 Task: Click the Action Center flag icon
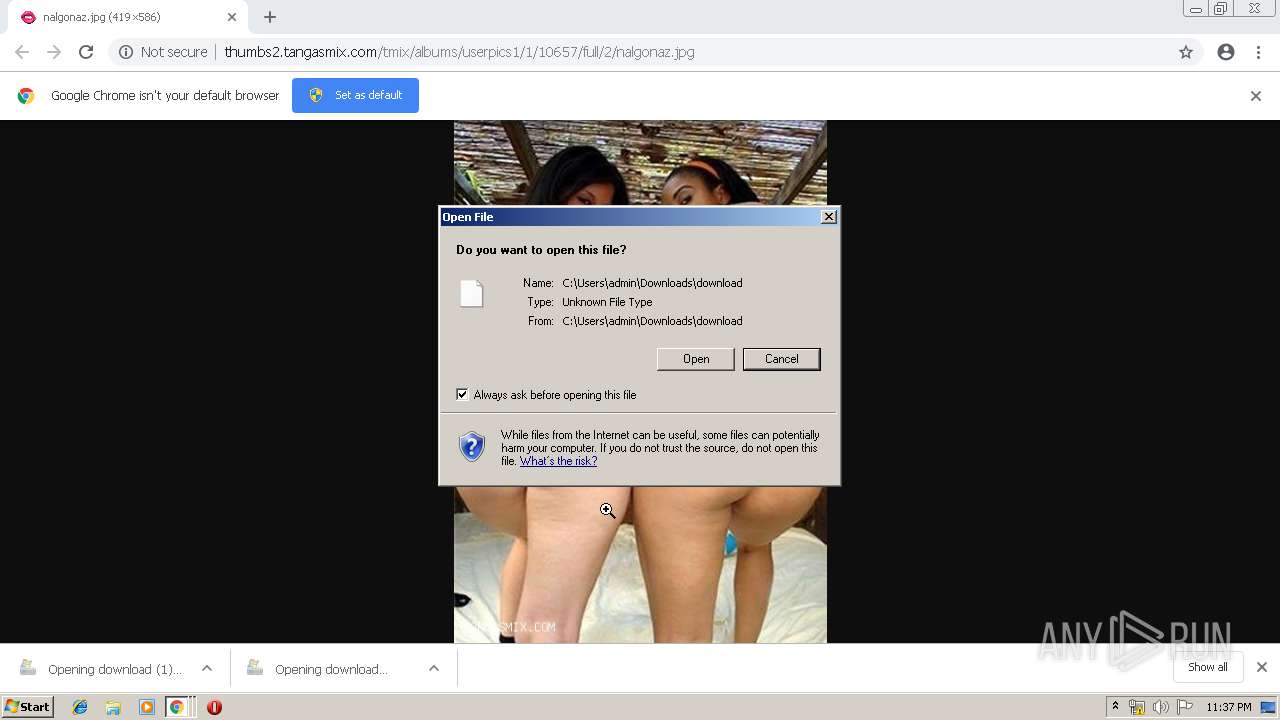(1185, 707)
